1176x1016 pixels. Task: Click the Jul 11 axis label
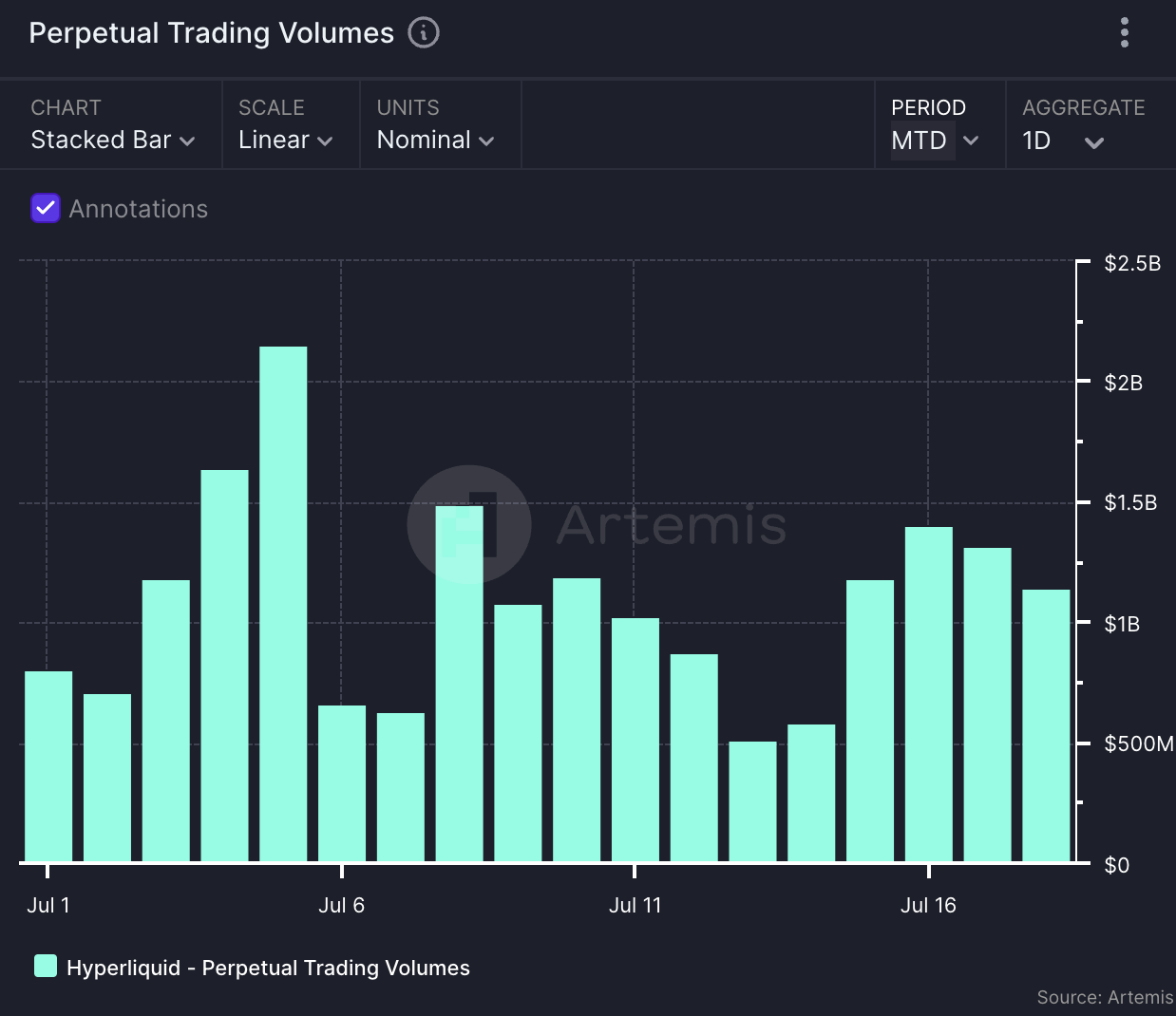[635, 905]
